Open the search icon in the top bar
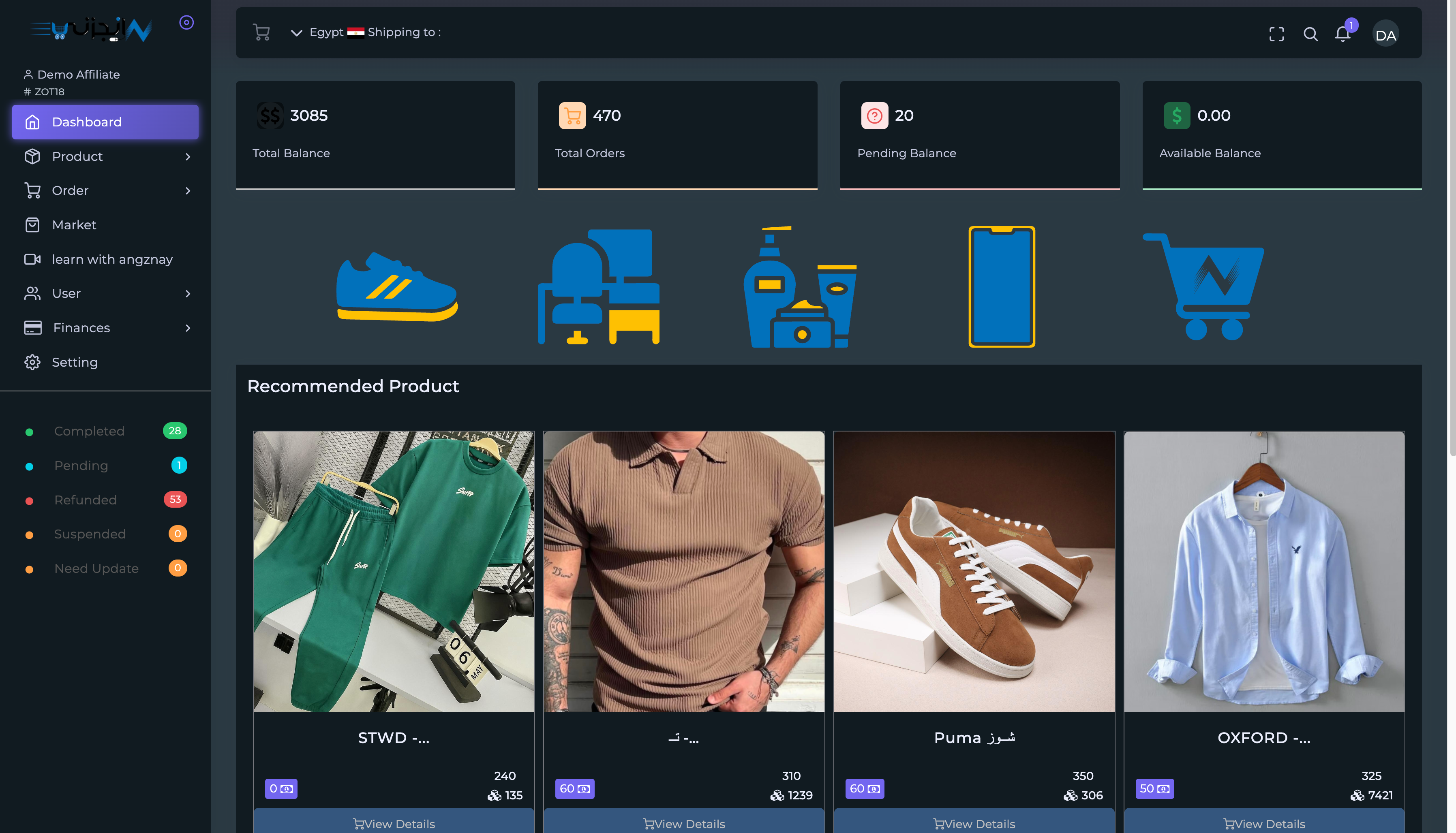Image resolution: width=1456 pixels, height=833 pixels. (x=1310, y=34)
